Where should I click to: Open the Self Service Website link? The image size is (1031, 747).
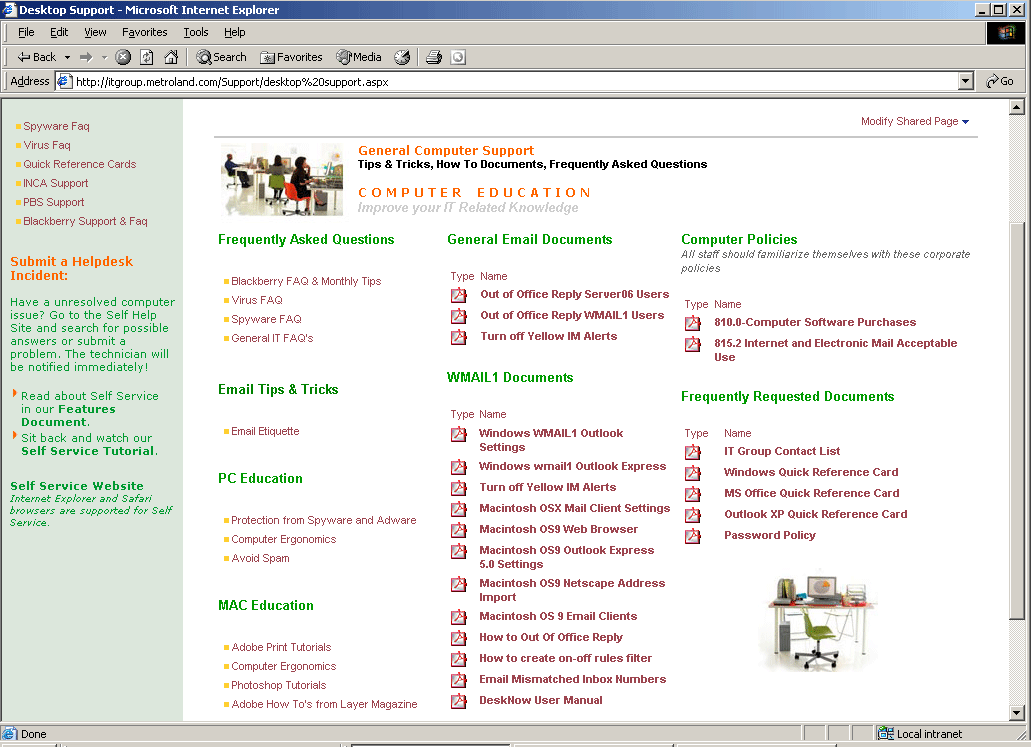click(x=76, y=486)
